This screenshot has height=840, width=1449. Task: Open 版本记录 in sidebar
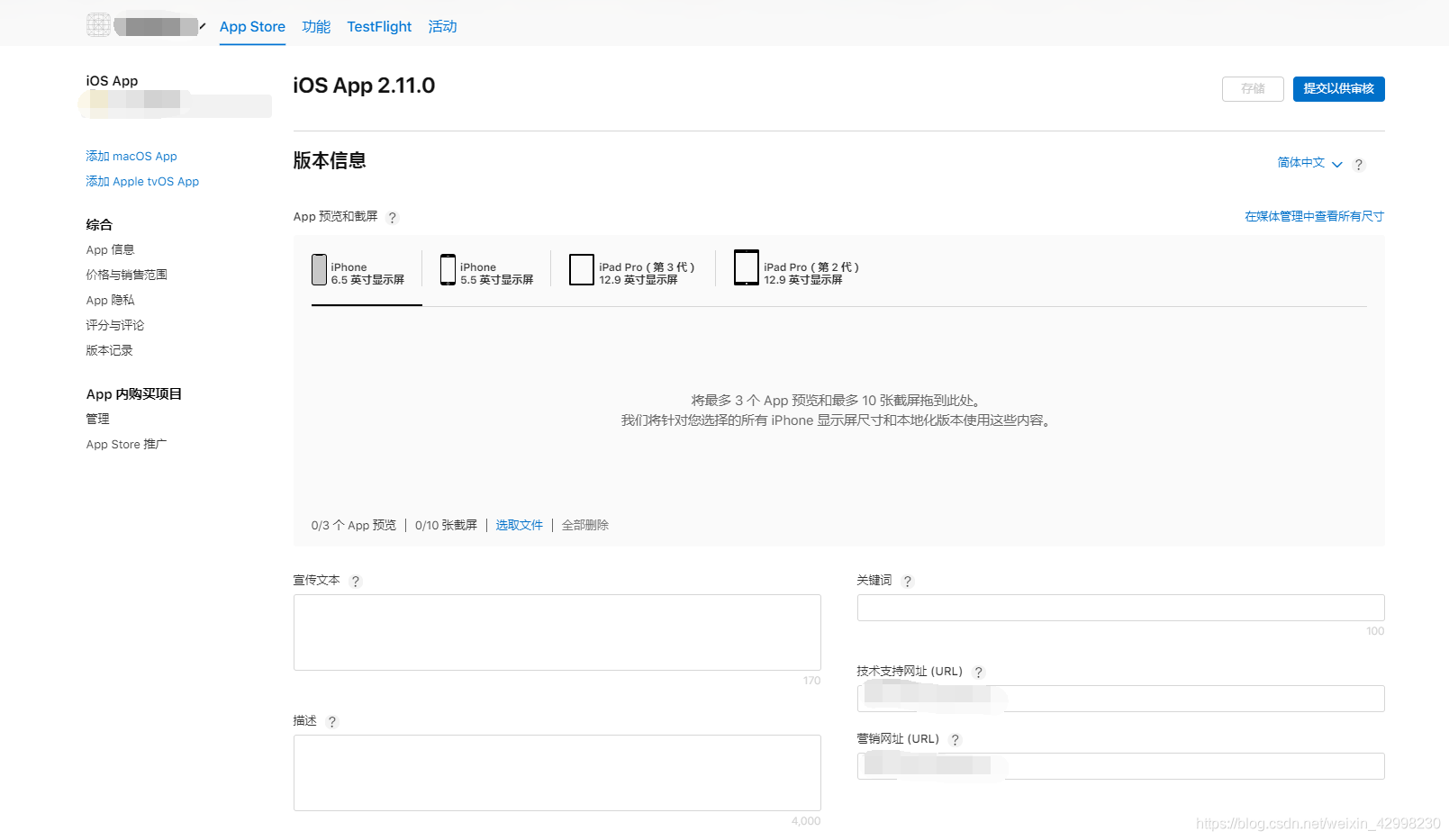[x=109, y=350]
